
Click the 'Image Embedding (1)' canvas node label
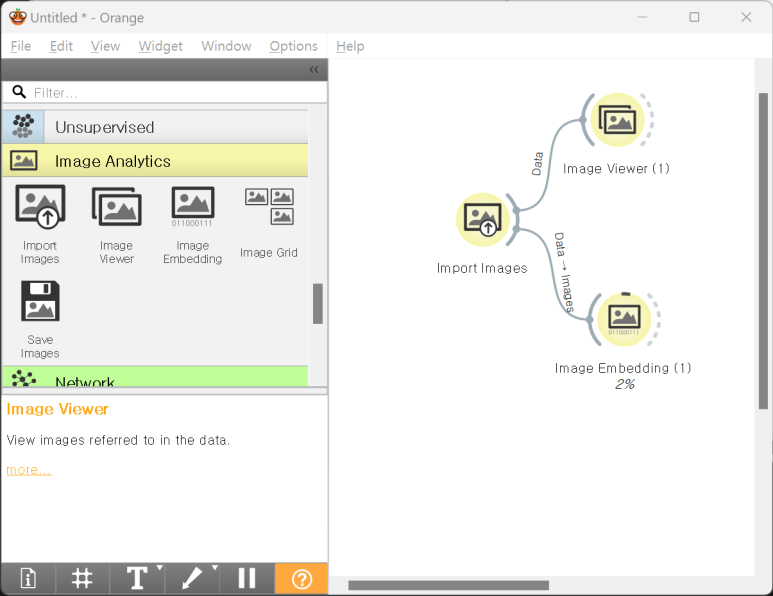[x=623, y=368]
